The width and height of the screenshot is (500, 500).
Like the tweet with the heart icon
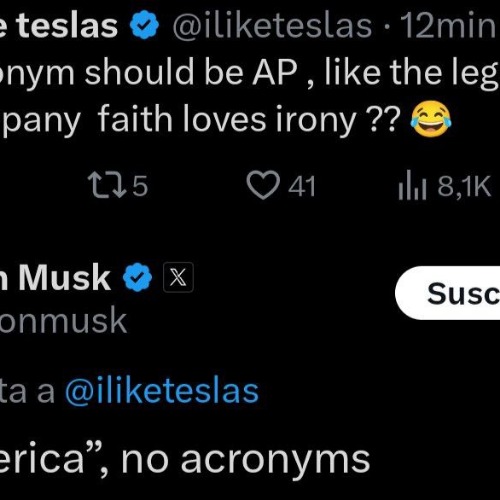pos(263,185)
